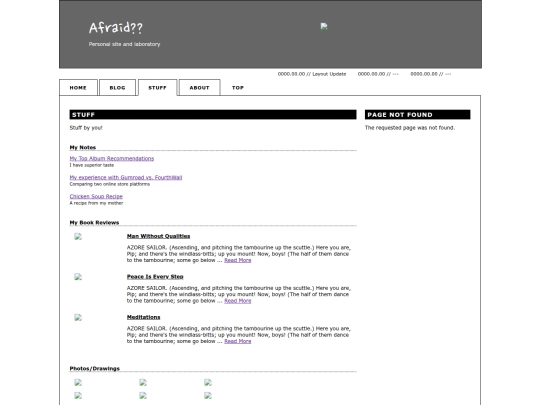Open the ABOUT tab
Image resolution: width=540 pixels, height=405 pixels.
pyautogui.click(x=199, y=87)
